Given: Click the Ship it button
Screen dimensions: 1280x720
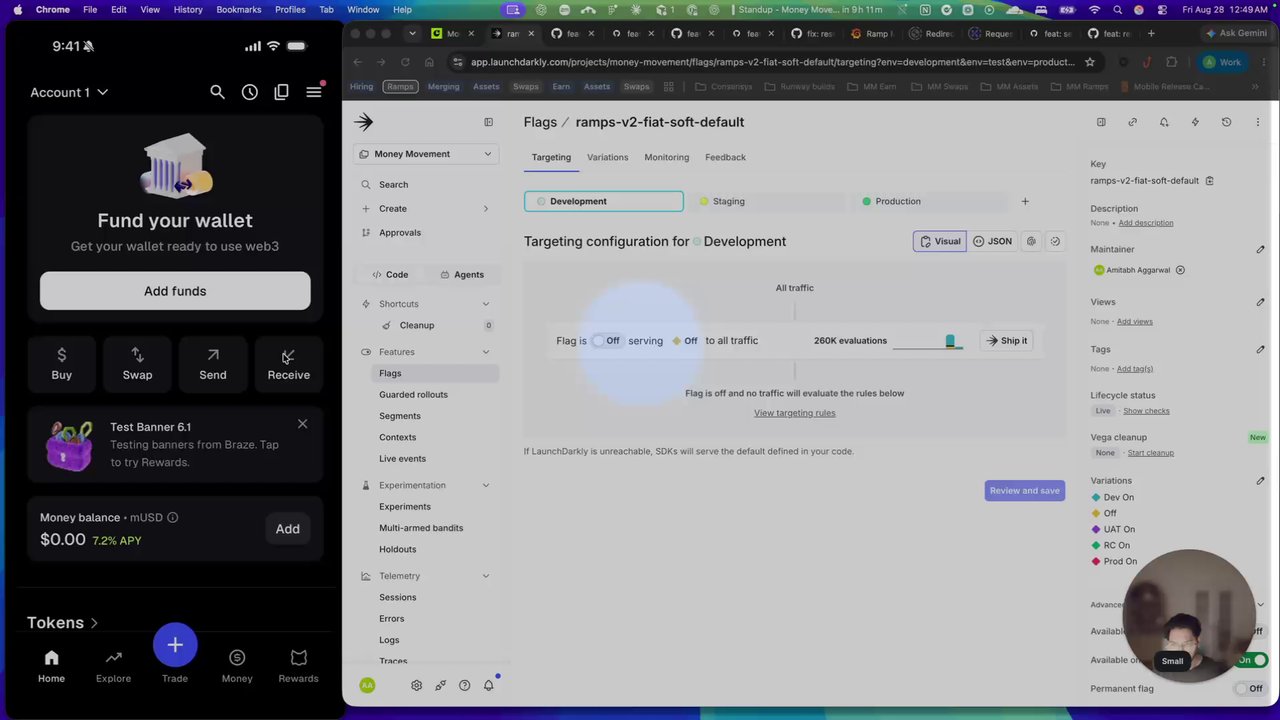Looking at the screenshot, I should click(x=1007, y=341).
